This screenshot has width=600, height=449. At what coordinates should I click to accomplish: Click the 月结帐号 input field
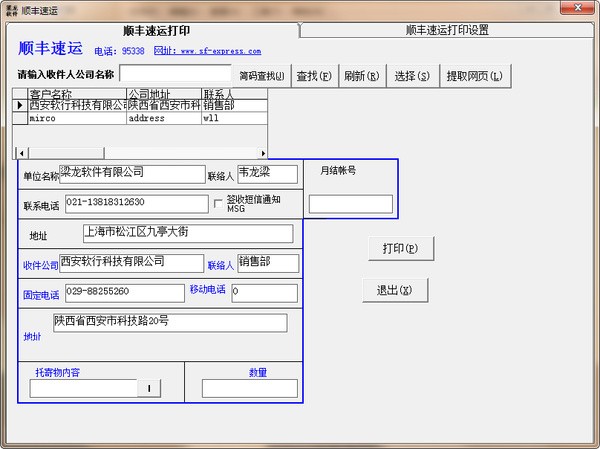[351, 204]
